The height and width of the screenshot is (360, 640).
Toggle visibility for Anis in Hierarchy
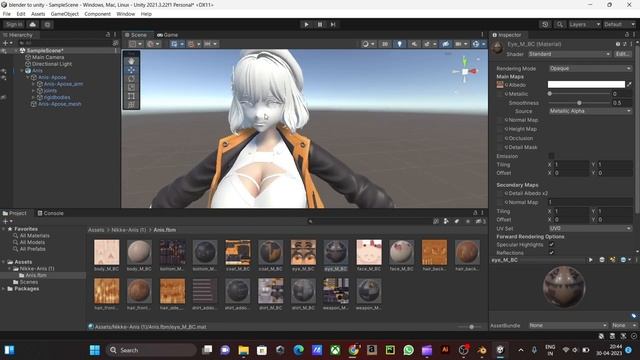(x=4, y=71)
